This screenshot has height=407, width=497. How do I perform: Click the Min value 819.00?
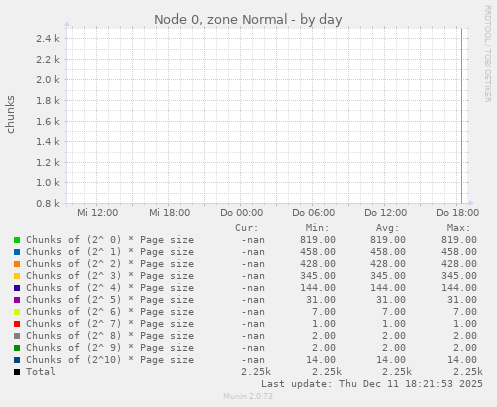tap(318, 240)
